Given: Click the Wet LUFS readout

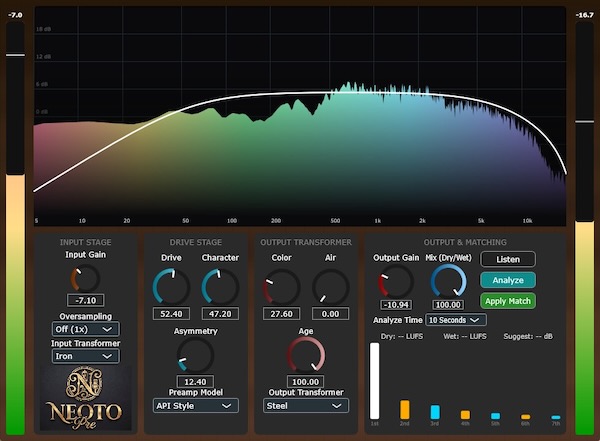Looking at the screenshot, I should [465, 336].
